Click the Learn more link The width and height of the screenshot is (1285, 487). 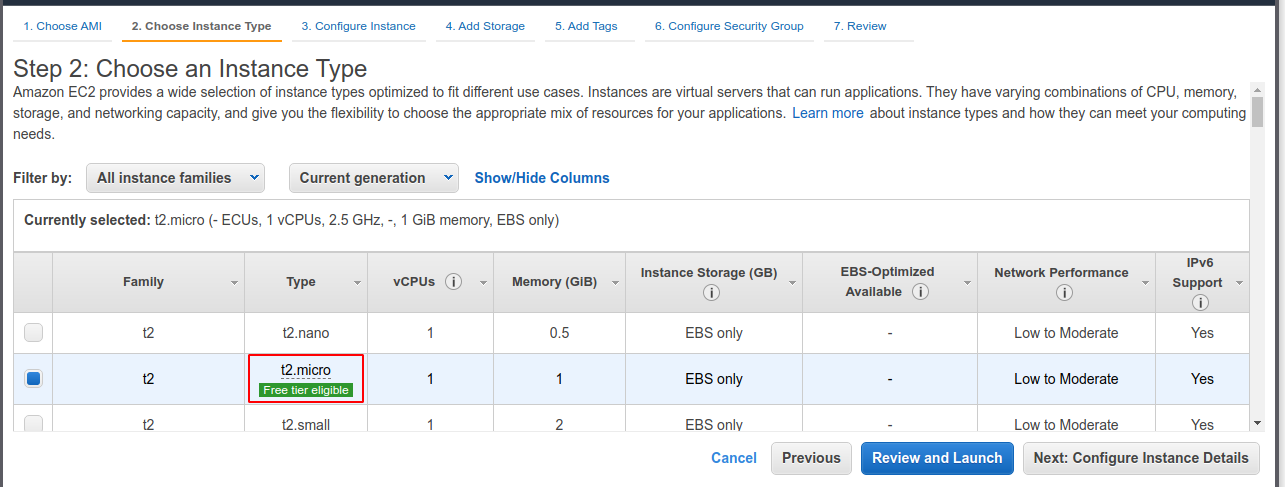(x=828, y=113)
